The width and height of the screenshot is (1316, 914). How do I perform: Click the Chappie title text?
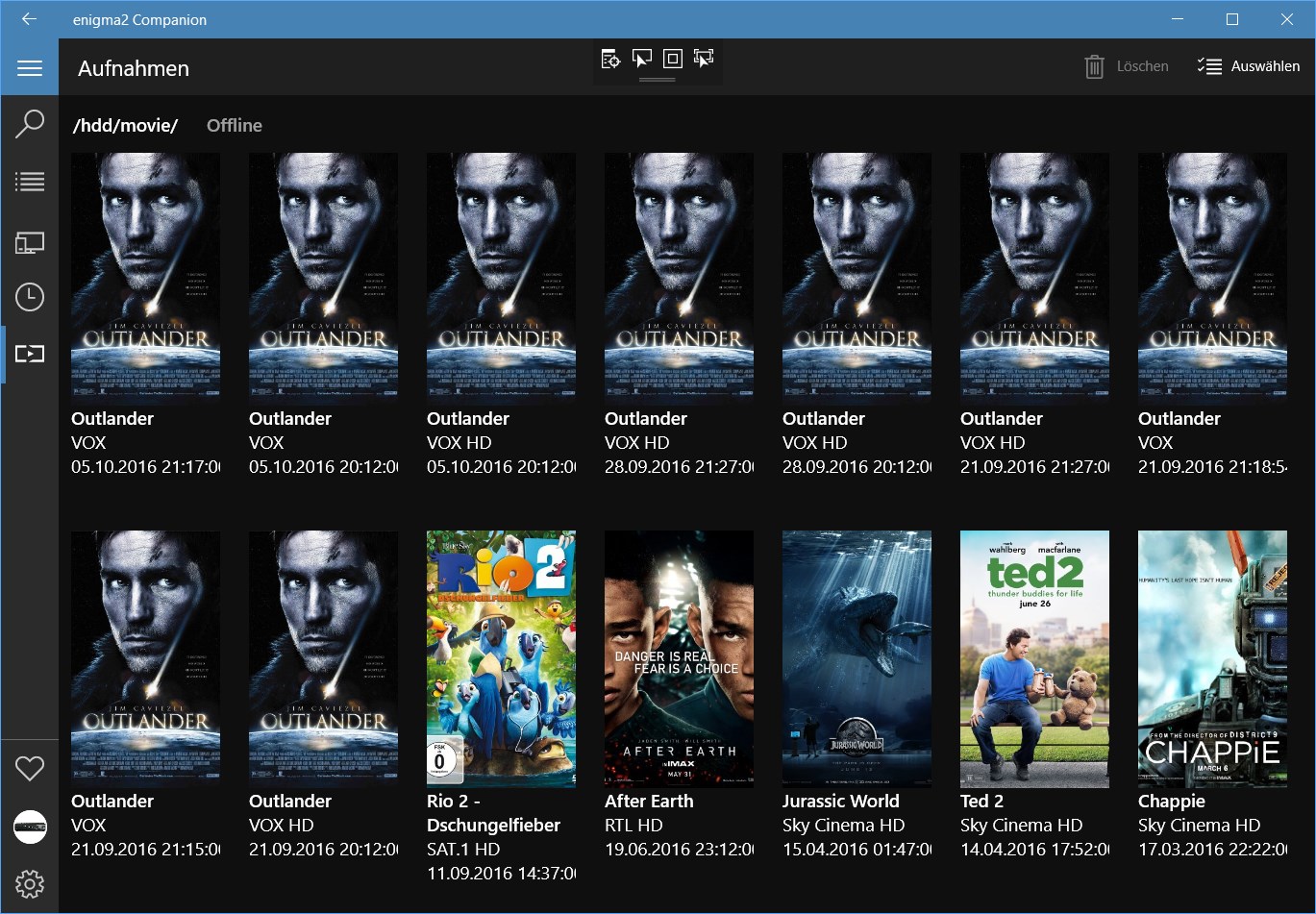point(1172,801)
